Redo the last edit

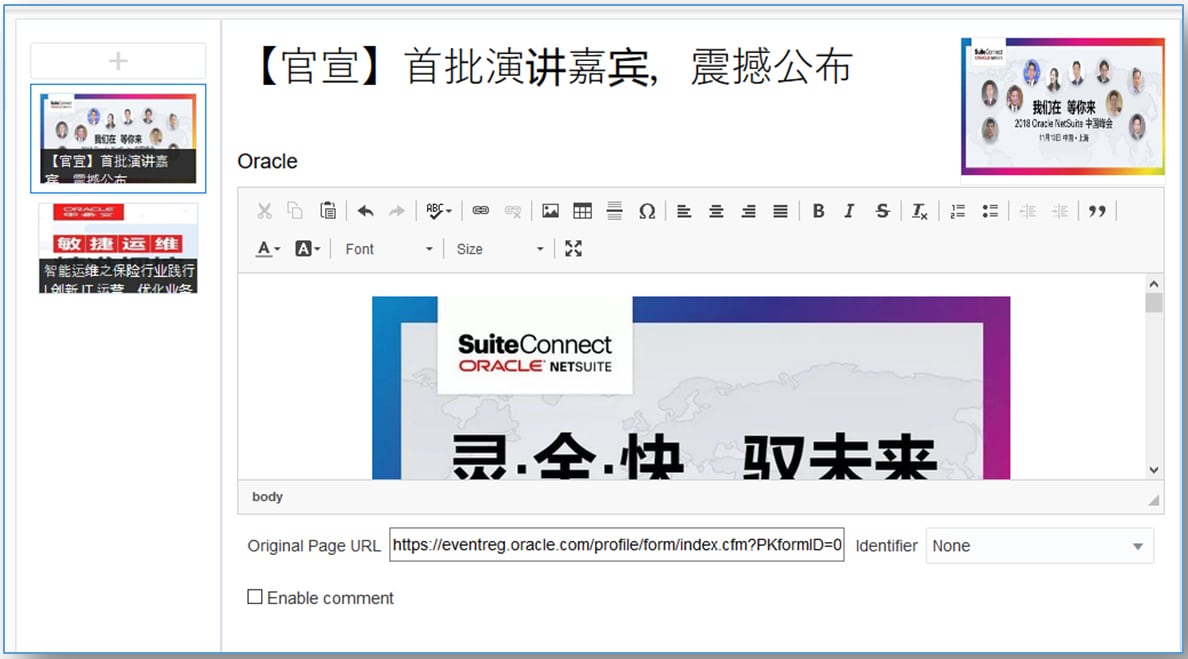[397, 211]
